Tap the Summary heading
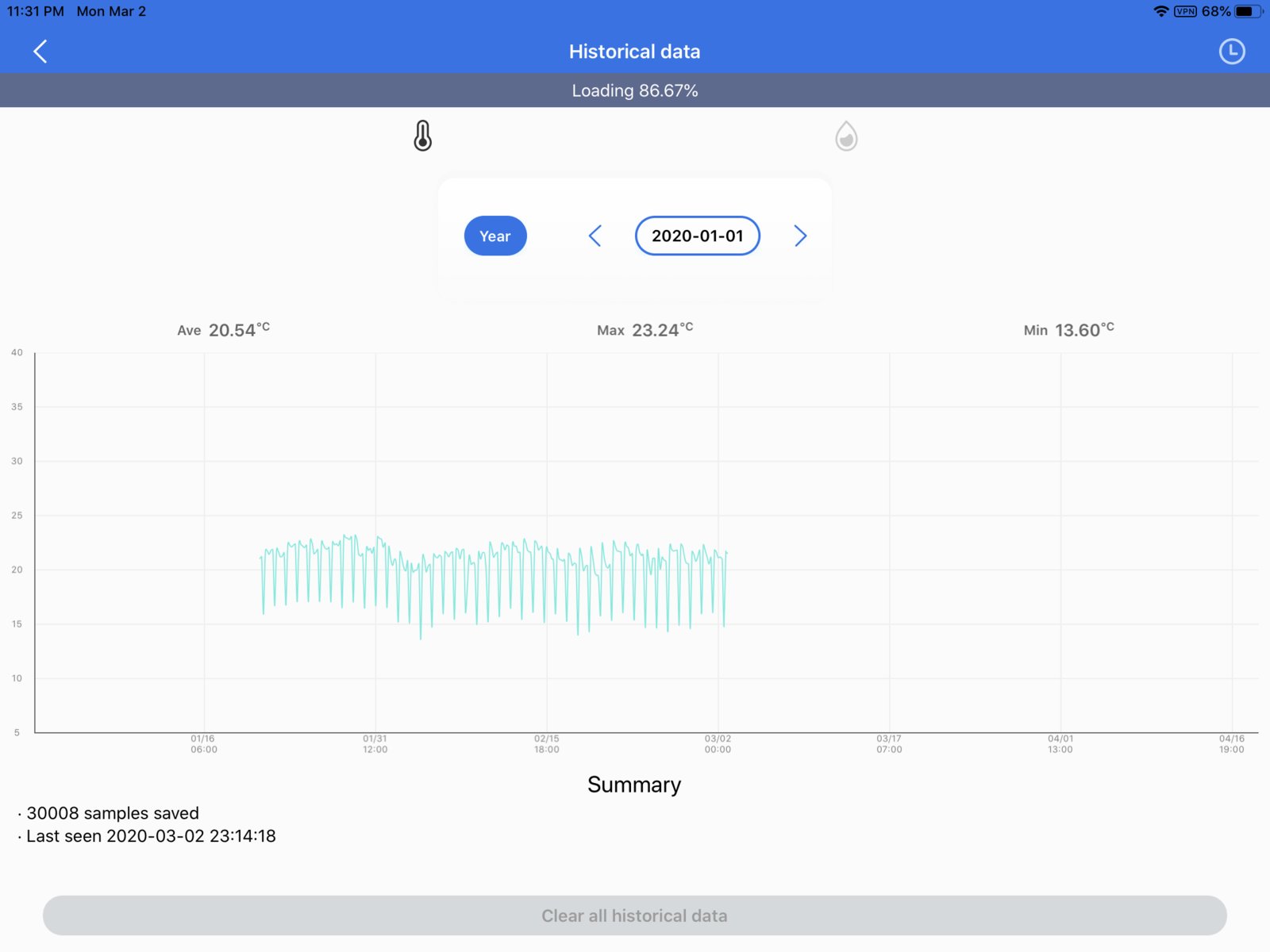Screen dimensions: 1270x952 (634, 785)
